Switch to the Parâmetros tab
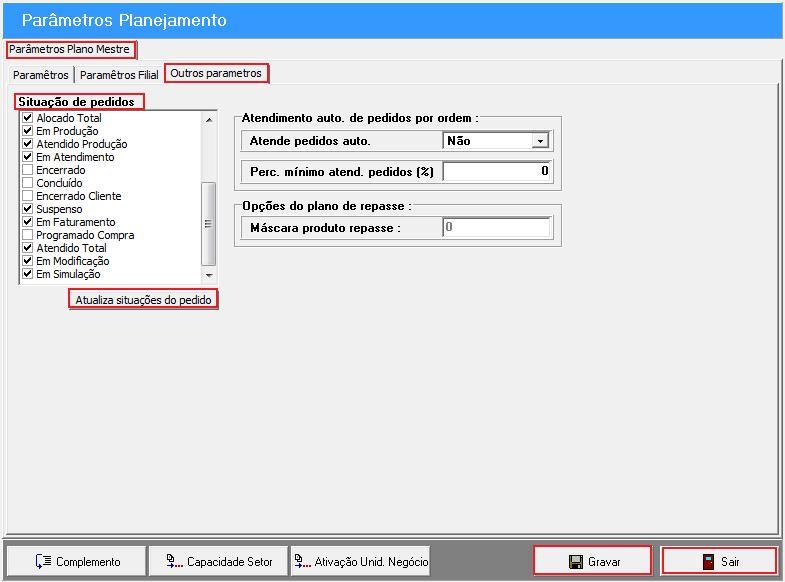The height and width of the screenshot is (582, 785). tap(41, 75)
